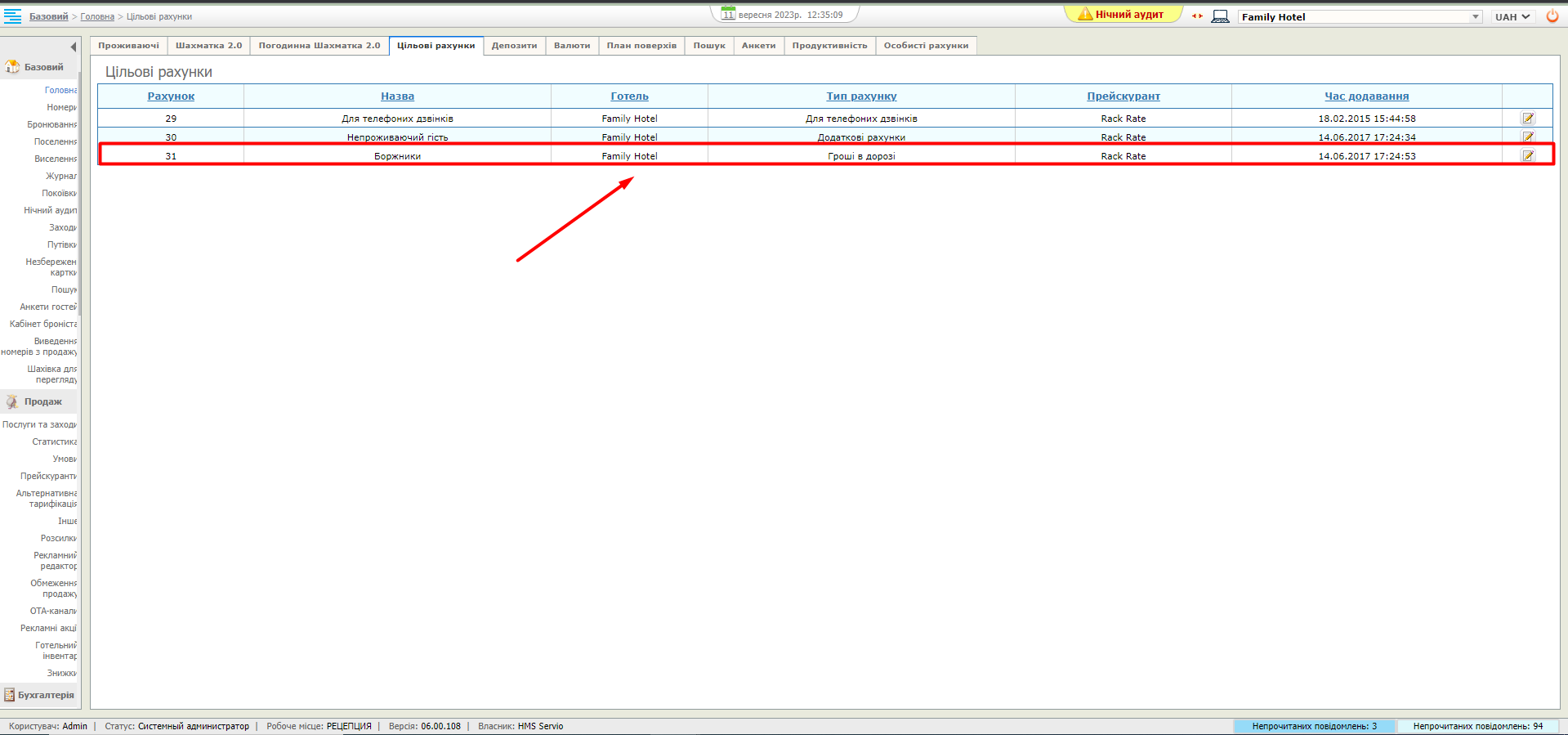Collapse the left sidebar with arrow
This screenshot has width=1568, height=735.
coord(73,47)
